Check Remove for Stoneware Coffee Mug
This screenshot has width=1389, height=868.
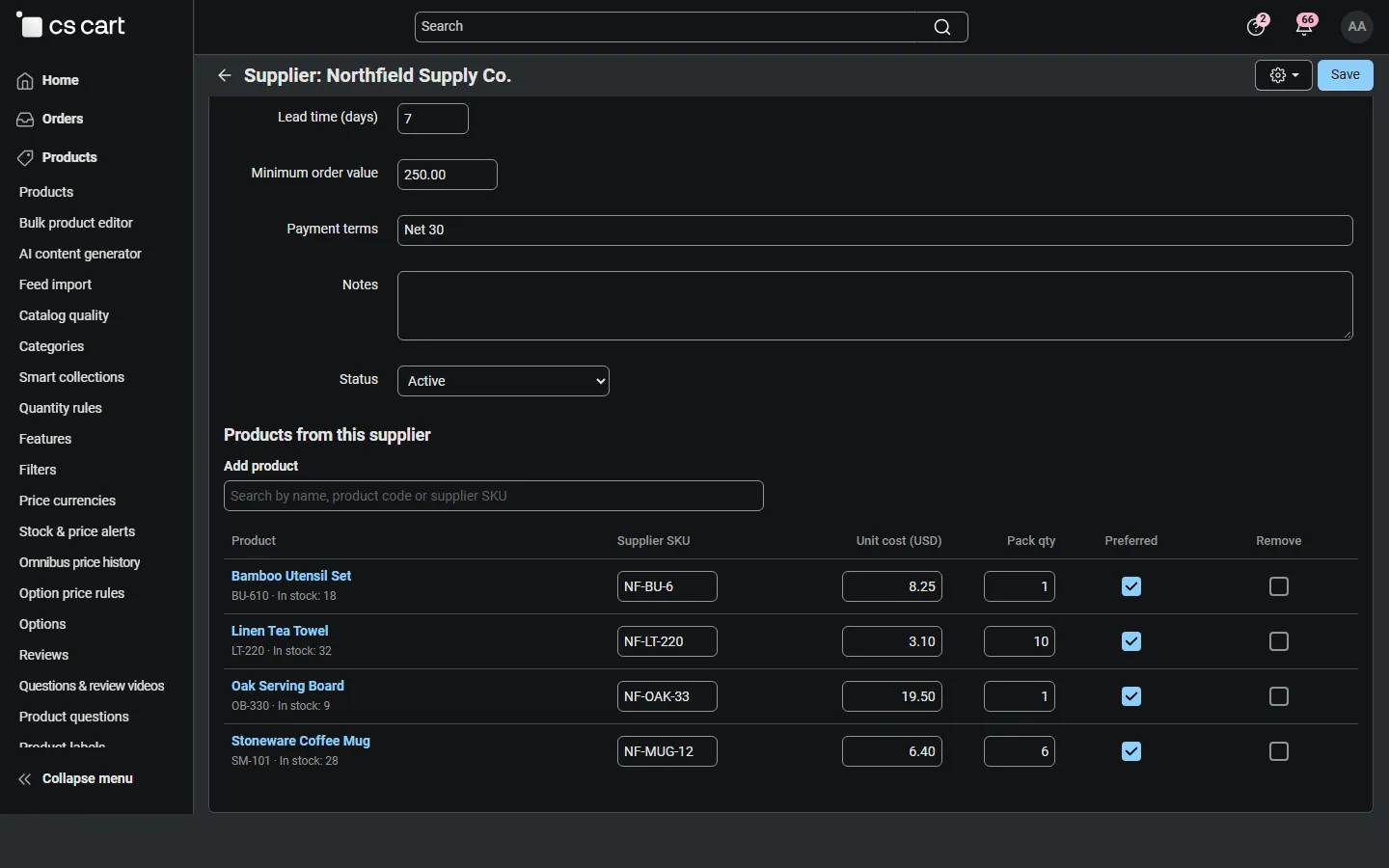(1279, 751)
